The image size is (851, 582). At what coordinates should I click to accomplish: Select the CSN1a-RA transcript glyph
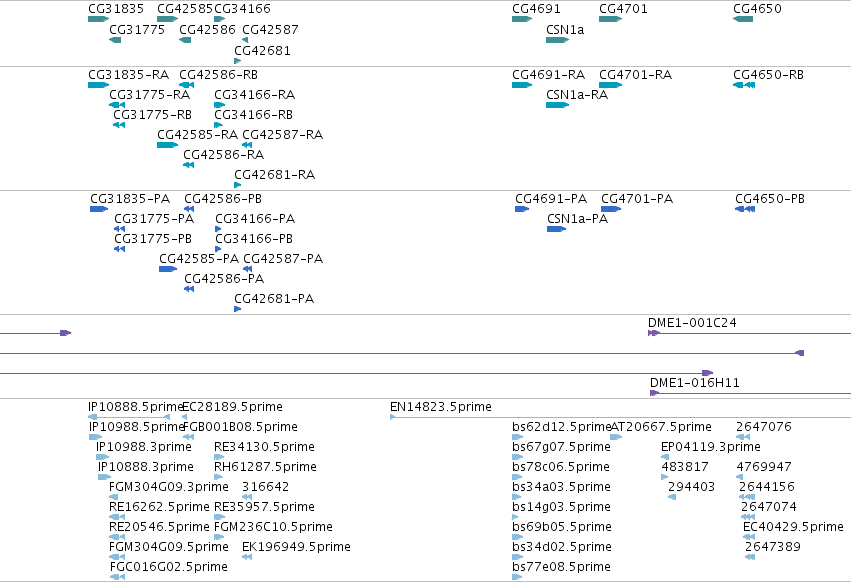(557, 105)
